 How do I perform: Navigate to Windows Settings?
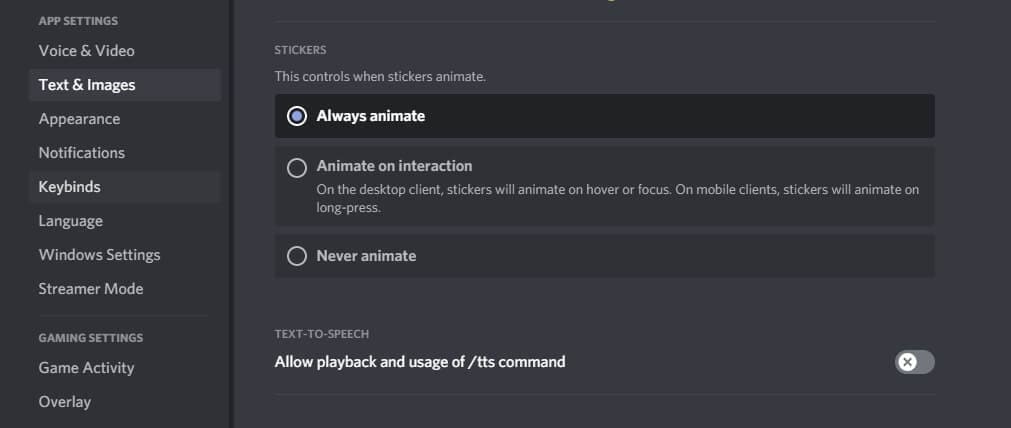99,255
